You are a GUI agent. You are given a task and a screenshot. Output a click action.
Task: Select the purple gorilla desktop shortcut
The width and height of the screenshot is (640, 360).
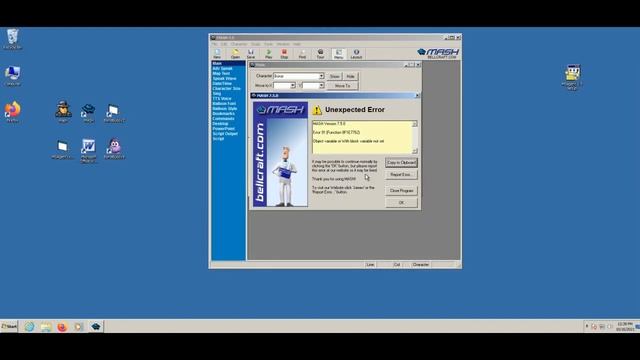[114, 149]
